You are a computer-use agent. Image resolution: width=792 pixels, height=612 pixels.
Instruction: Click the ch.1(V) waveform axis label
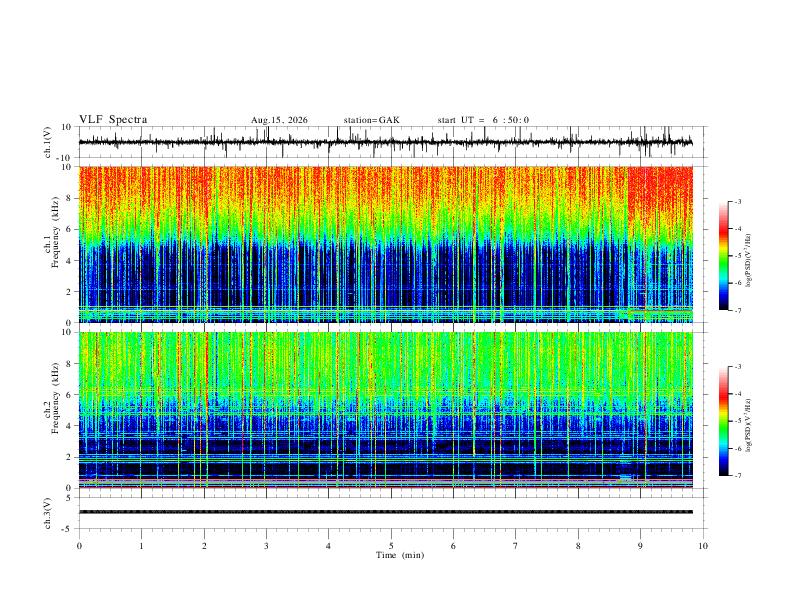tap(48, 142)
